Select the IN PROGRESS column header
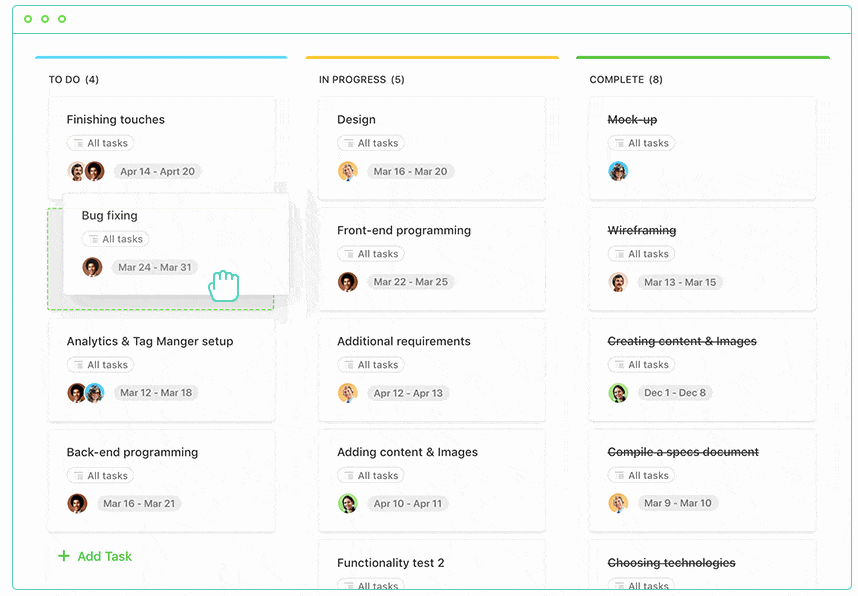The image size is (858, 596). pos(362,80)
